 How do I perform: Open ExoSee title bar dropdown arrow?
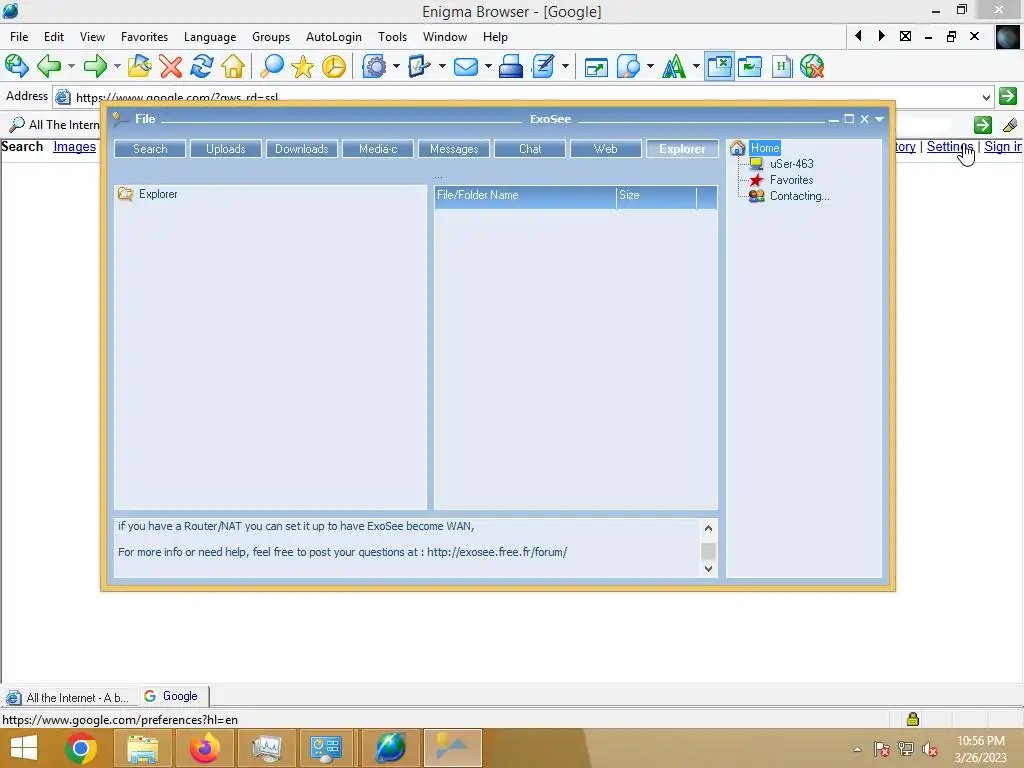(x=879, y=119)
